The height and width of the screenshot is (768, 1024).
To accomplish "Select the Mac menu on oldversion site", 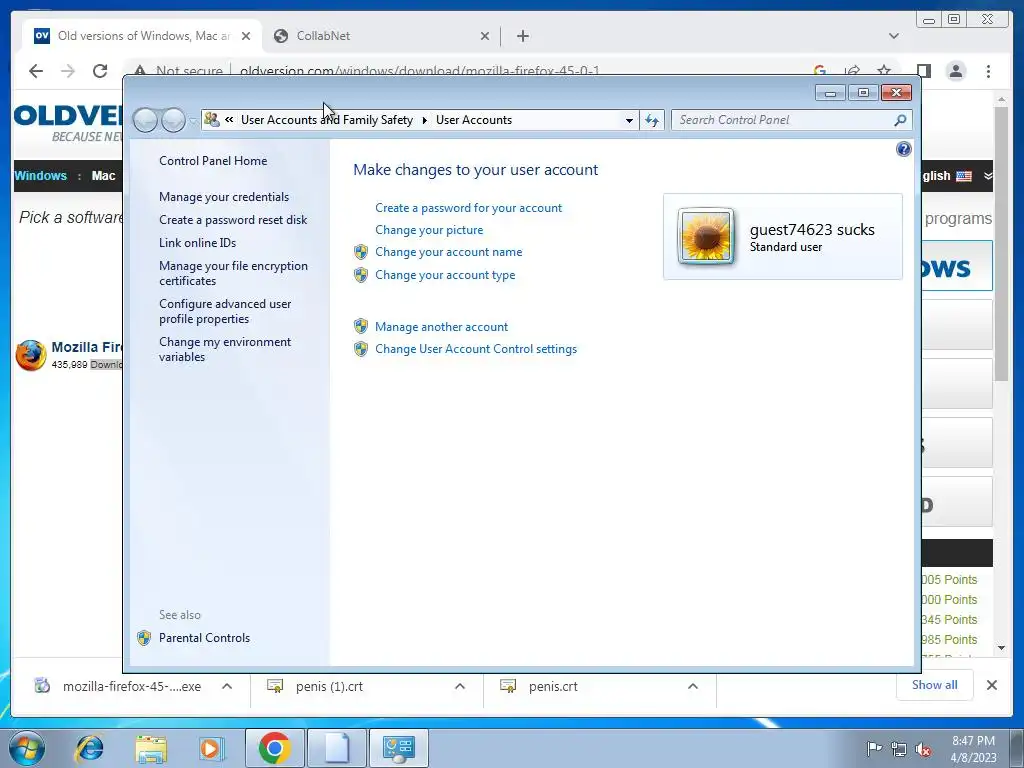I will tap(103, 176).
